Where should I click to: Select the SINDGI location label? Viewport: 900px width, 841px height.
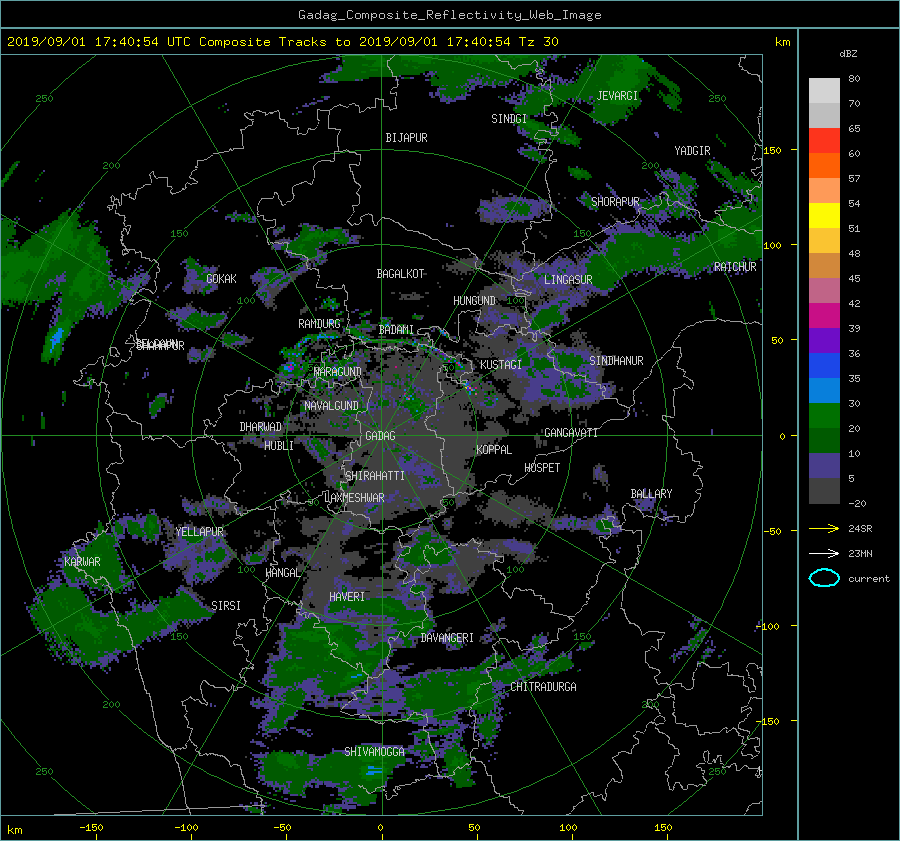(x=509, y=119)
